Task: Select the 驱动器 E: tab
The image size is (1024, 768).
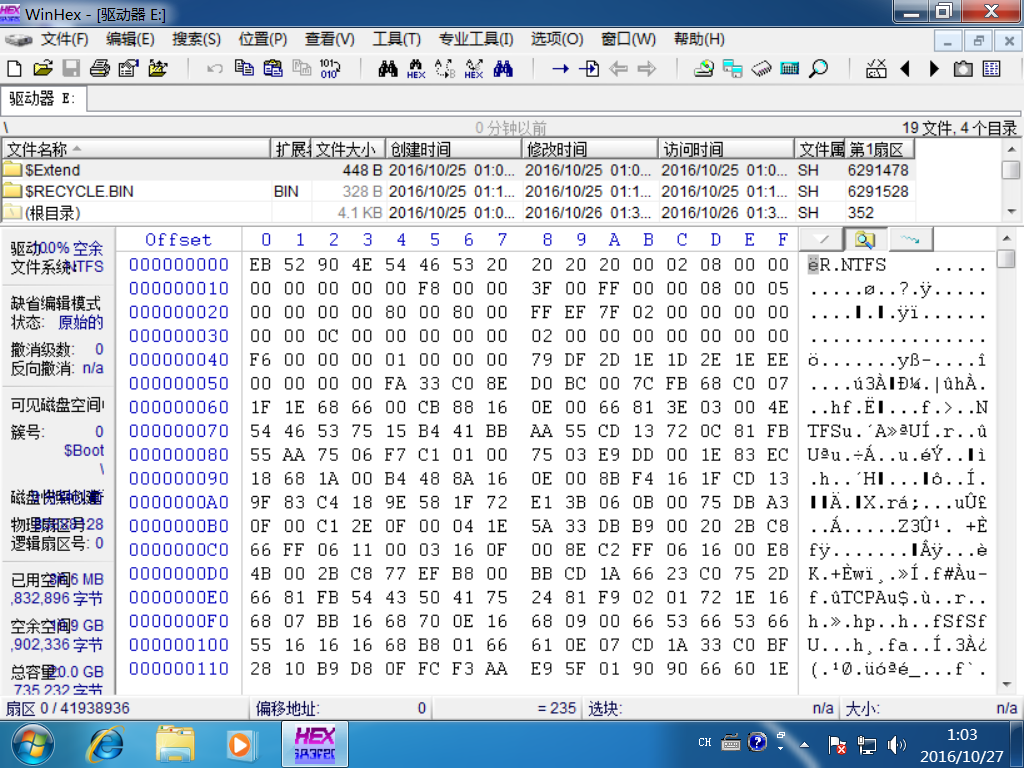Action: [x=43, y=99]
